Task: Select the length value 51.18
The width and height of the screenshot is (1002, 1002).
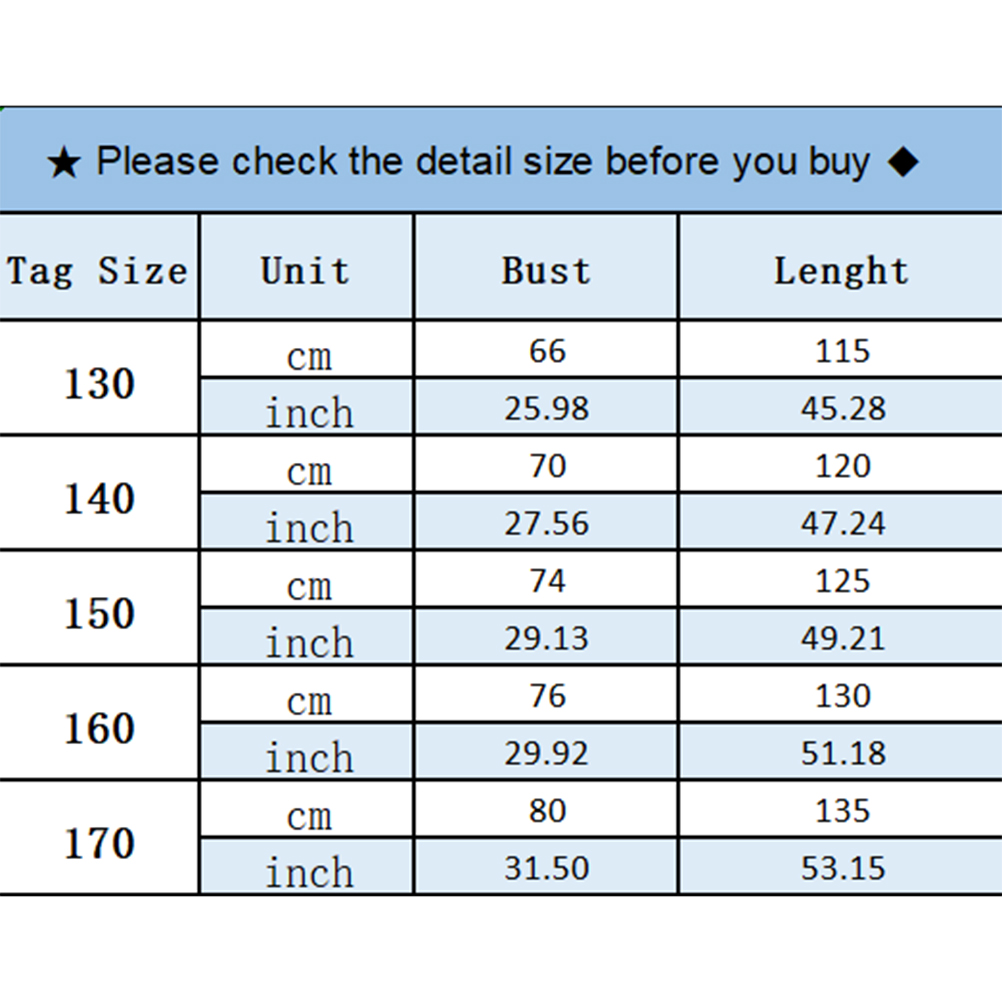Action: 843,753
